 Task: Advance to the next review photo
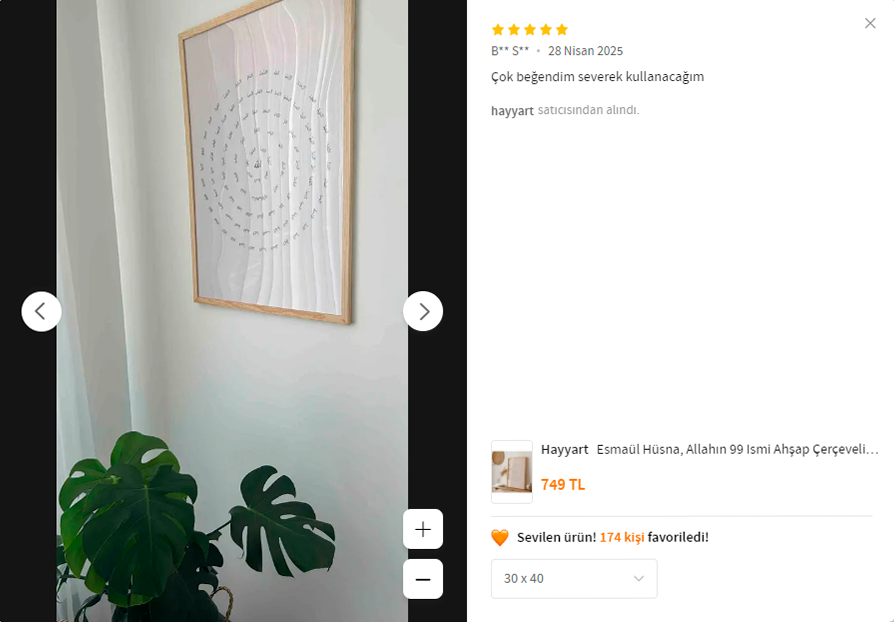(422, 311)
